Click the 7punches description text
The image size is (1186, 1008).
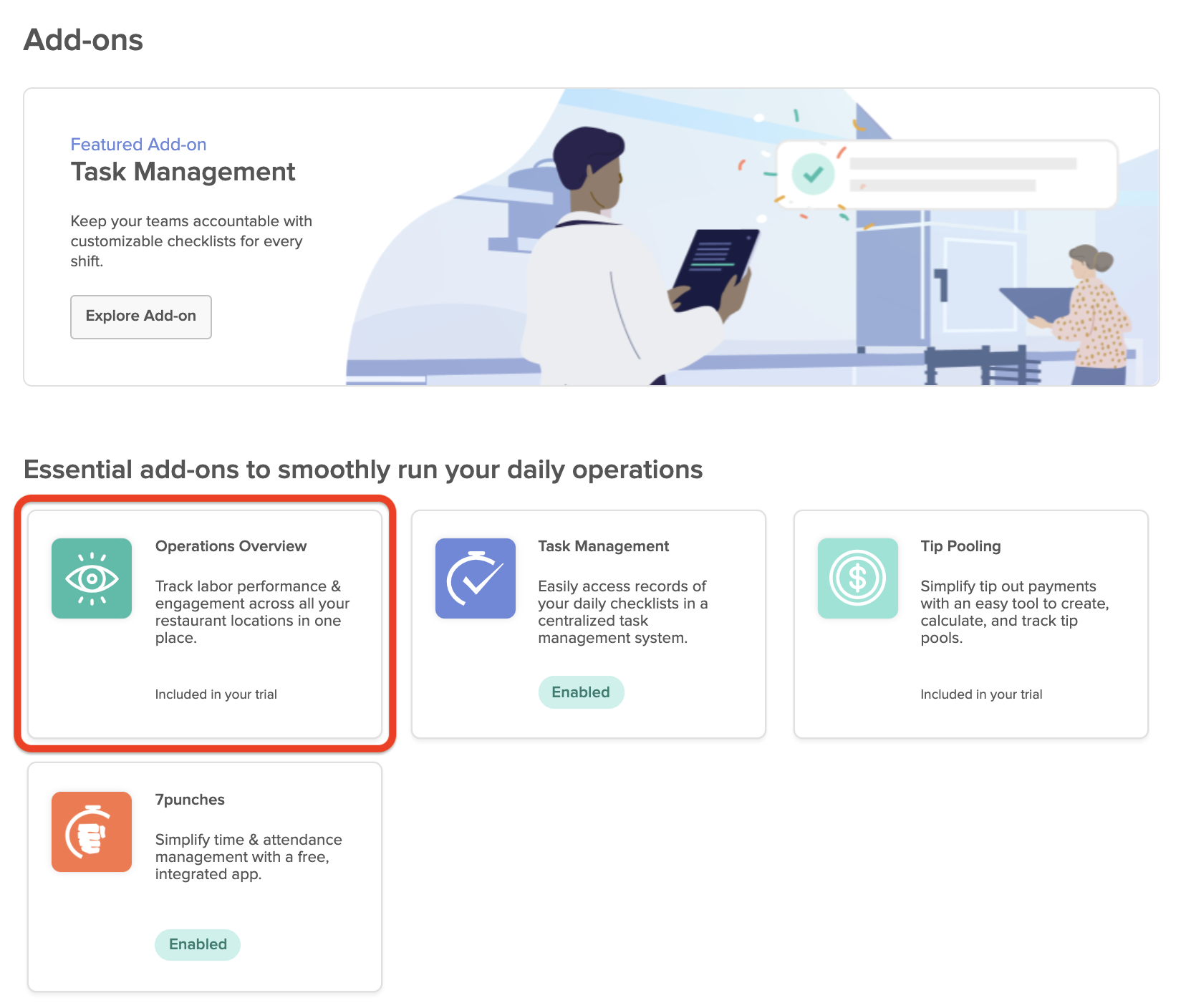(x=249, y=857)
